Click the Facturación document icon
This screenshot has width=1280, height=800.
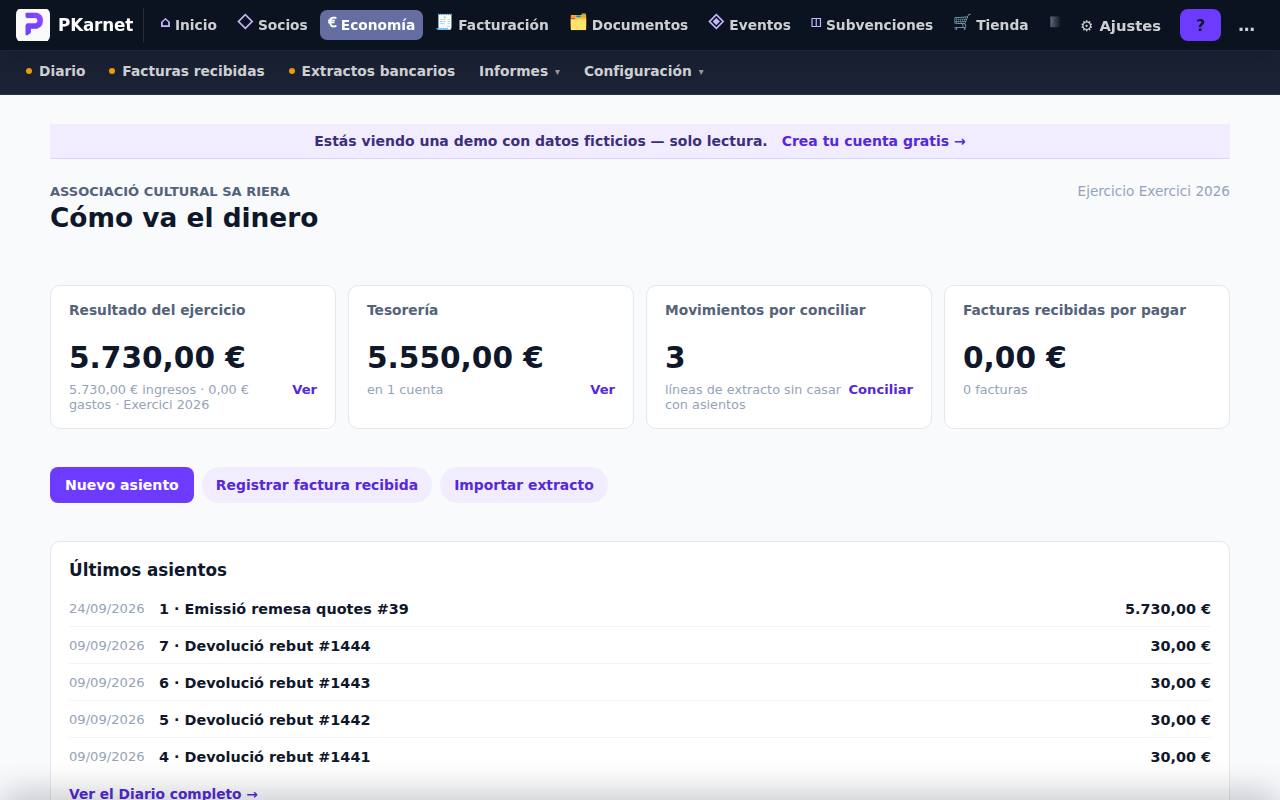point(445,22)
